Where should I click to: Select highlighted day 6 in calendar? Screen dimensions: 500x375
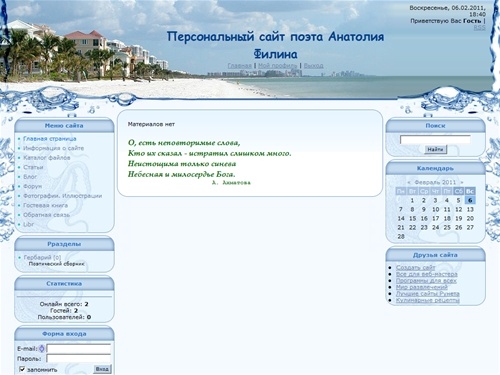[470, 200]
